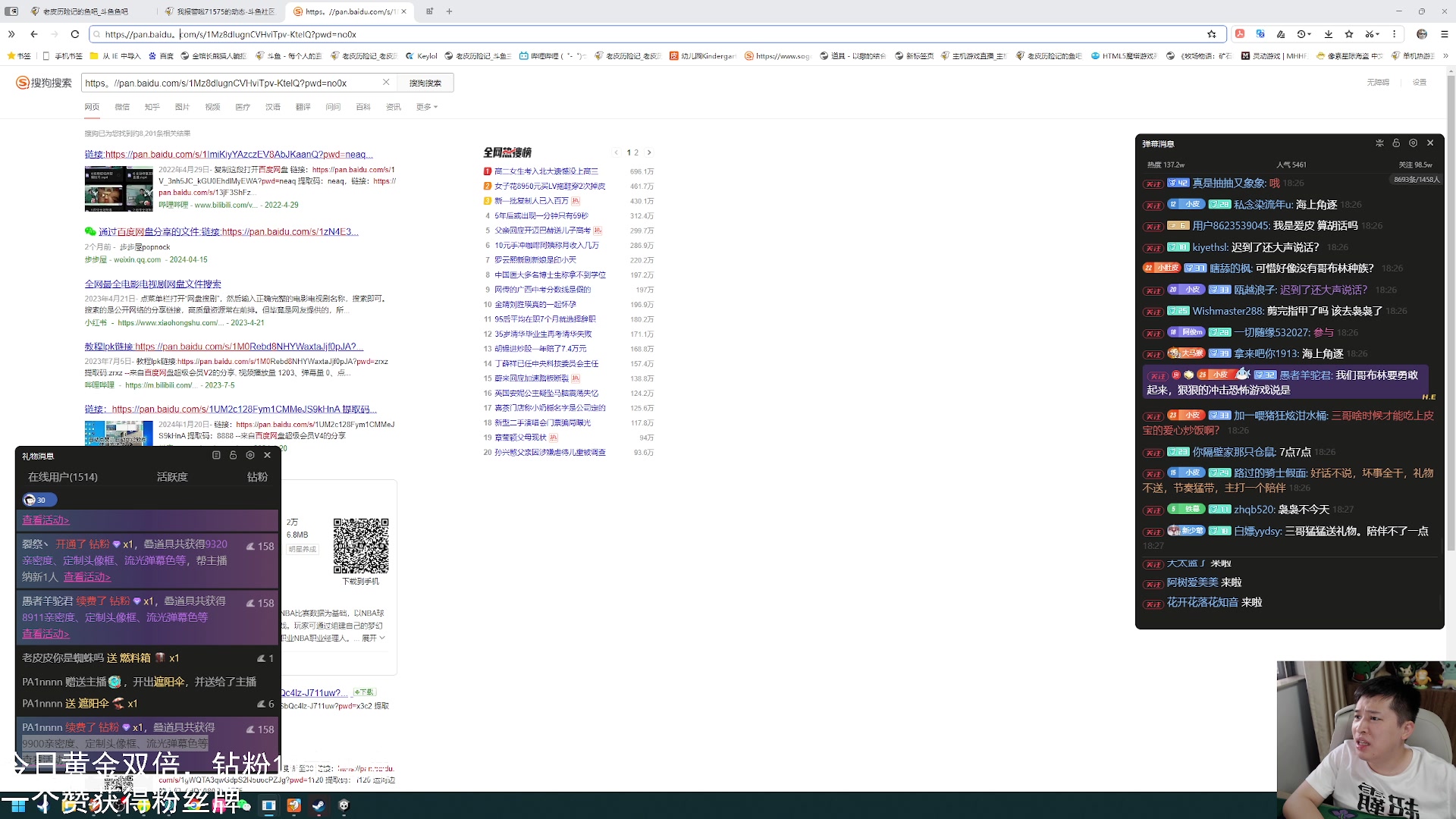The width and height of the screenshot is (1456, 819).
Task: Expand the sidebar with the double-chevron icon
Action: coord(11,34)
